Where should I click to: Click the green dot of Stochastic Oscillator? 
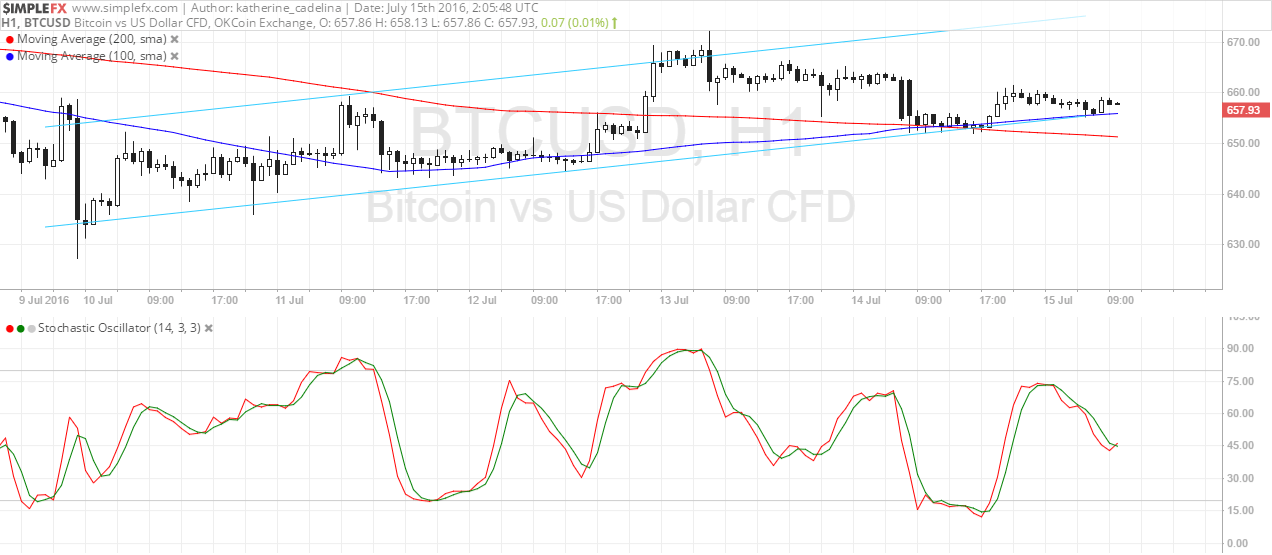click(x=21, y=328)
